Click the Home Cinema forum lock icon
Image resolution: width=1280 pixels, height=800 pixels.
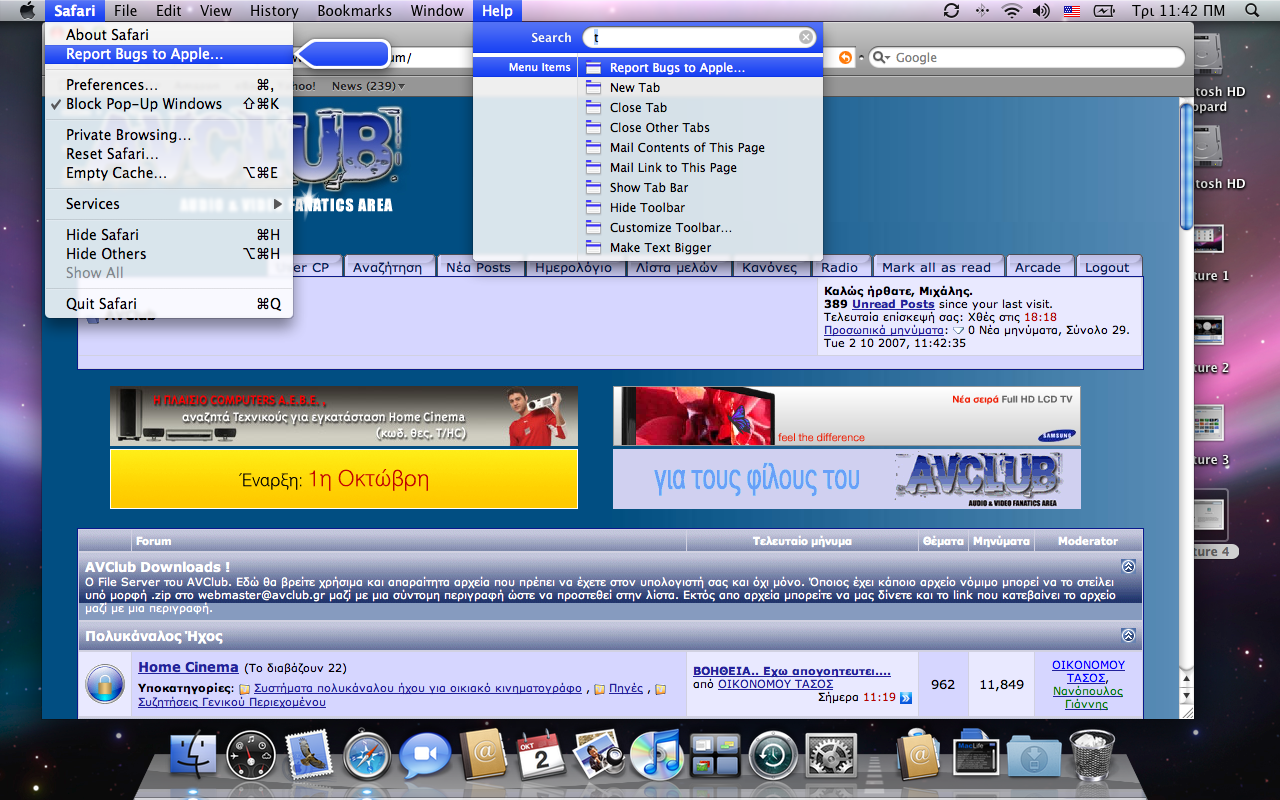105,684
